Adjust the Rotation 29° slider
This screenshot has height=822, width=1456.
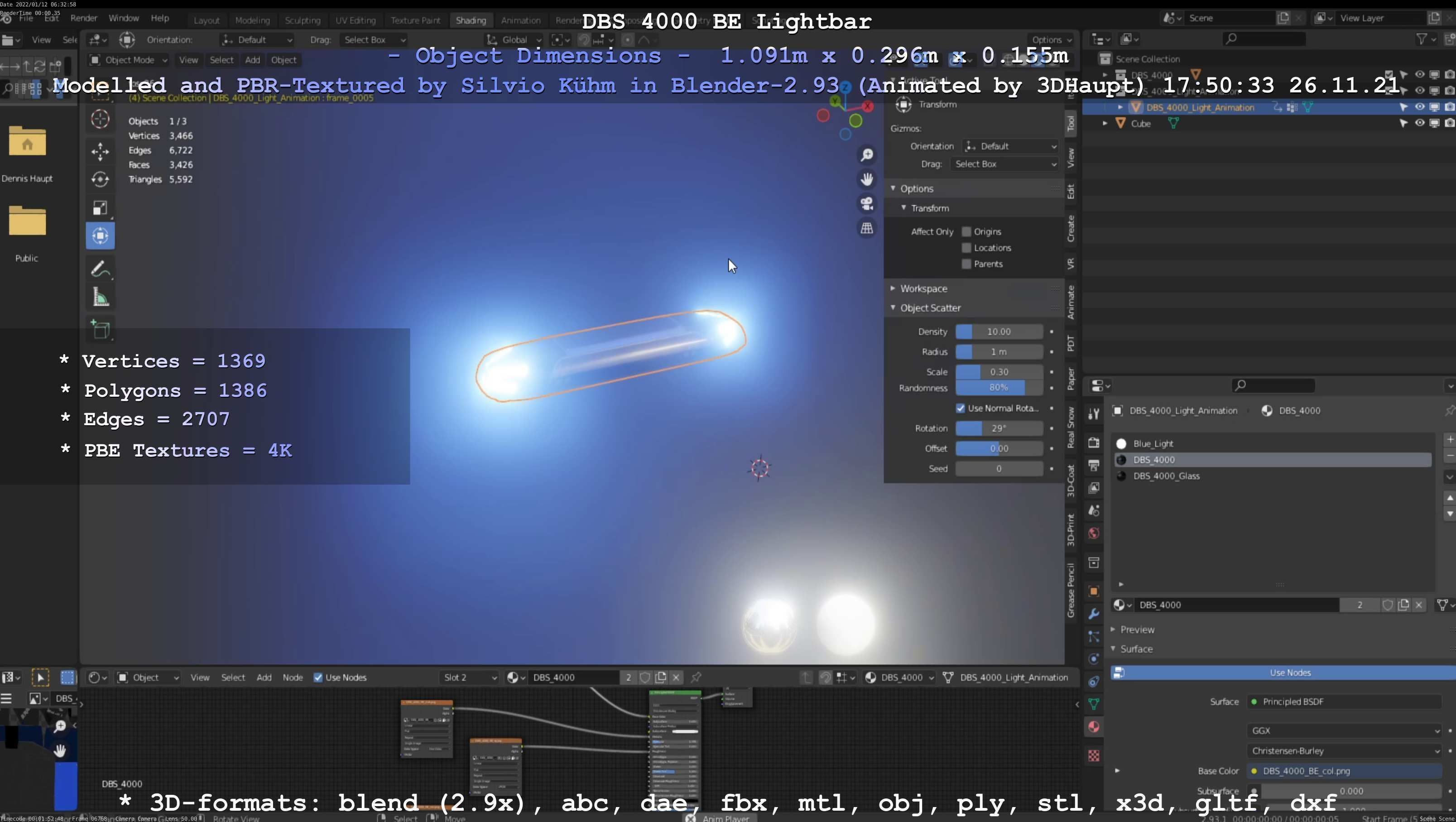tap(999, 428)
